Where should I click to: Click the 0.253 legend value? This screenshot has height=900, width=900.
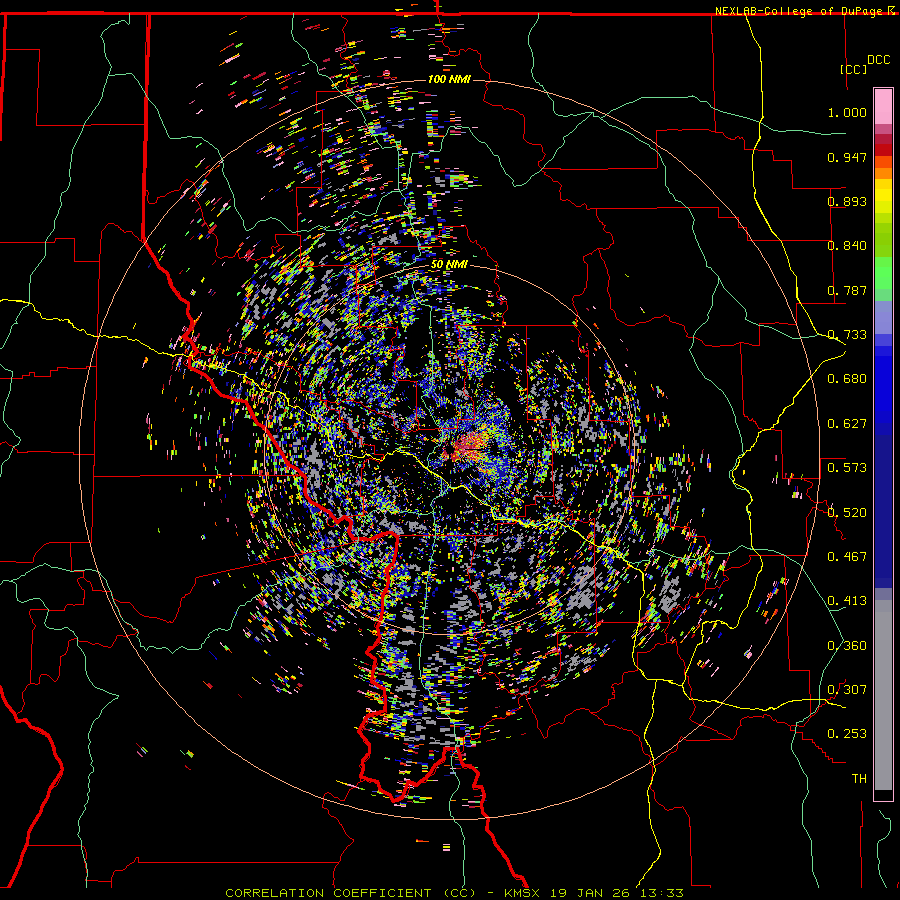847,734
